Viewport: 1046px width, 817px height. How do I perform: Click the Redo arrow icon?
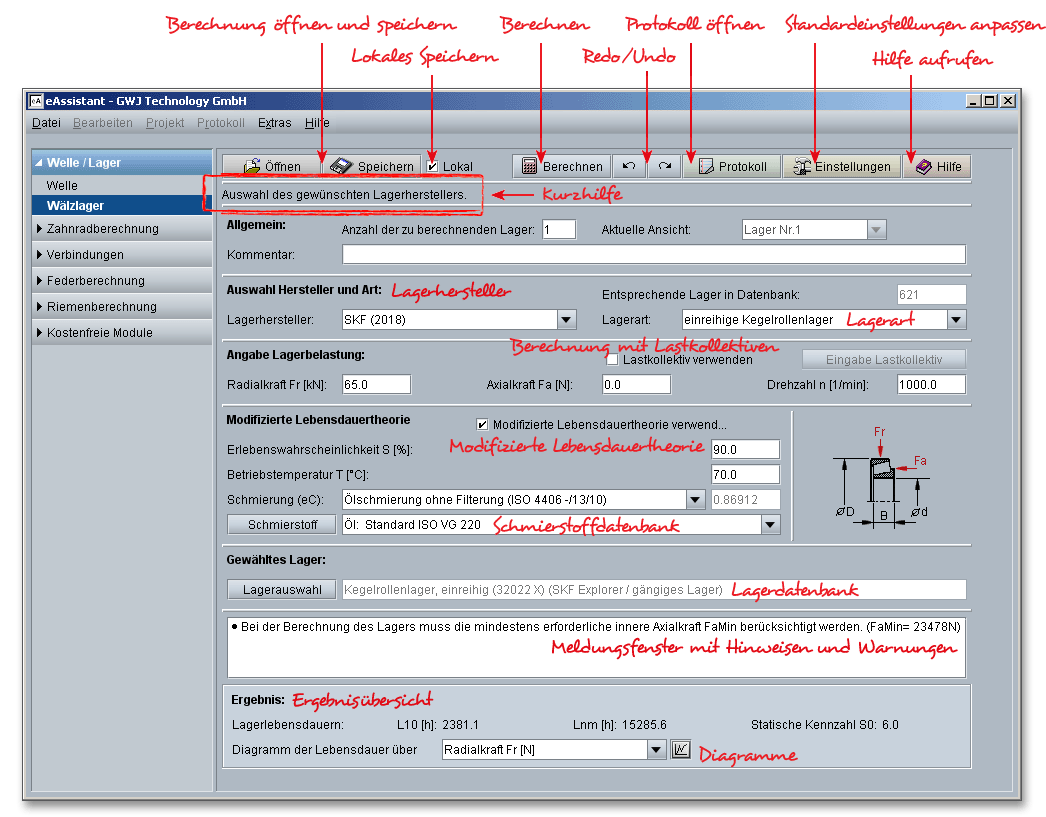[663, 166]
